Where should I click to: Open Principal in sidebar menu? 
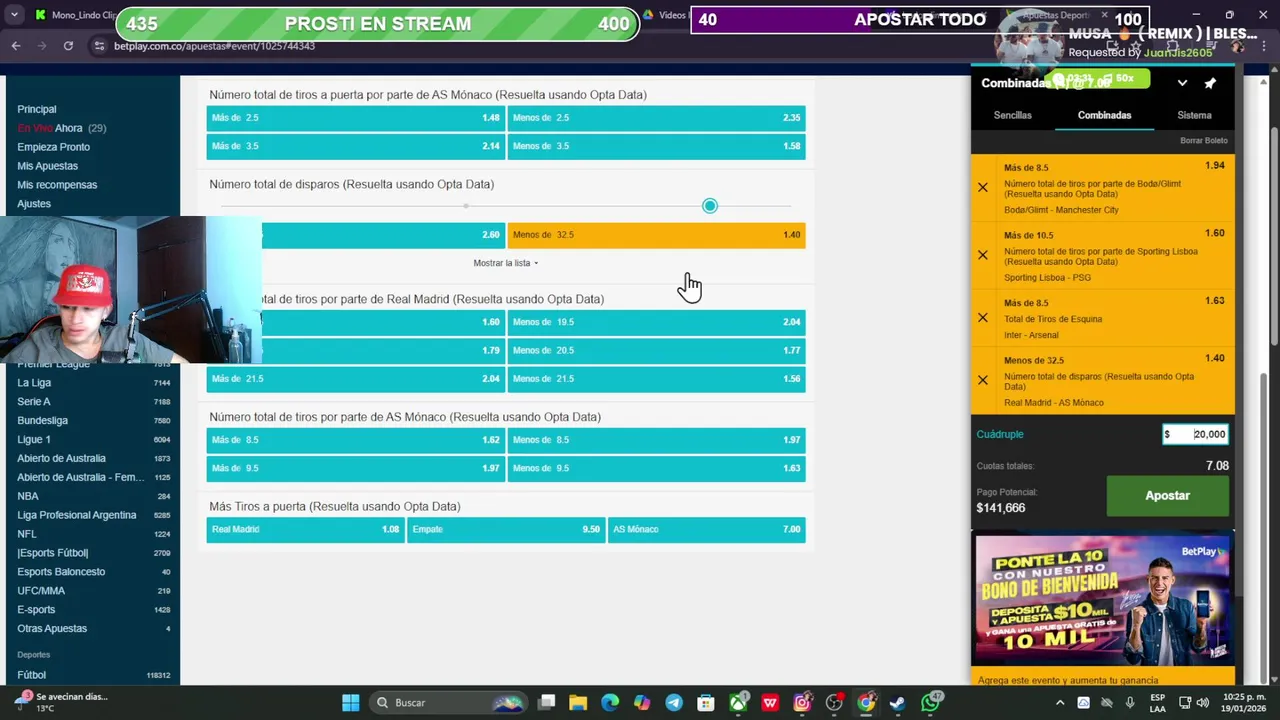click(37, 109)
